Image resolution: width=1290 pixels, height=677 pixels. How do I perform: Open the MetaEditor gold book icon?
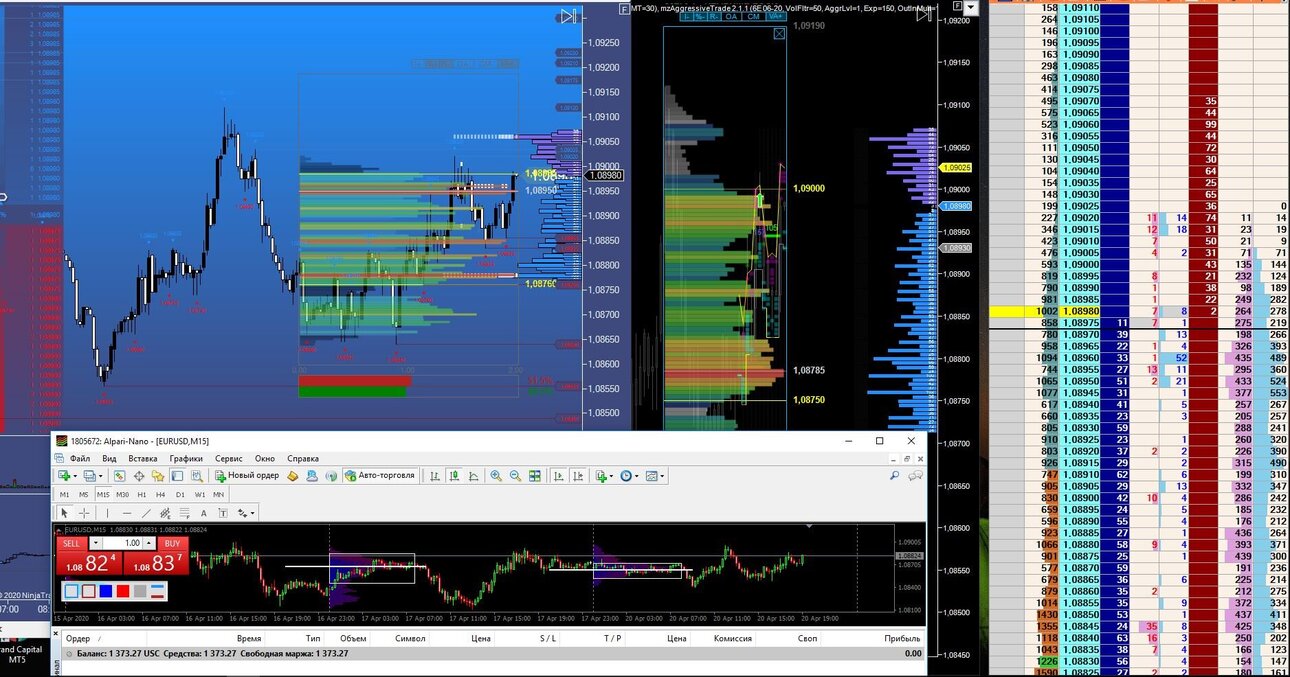(293, 475)
